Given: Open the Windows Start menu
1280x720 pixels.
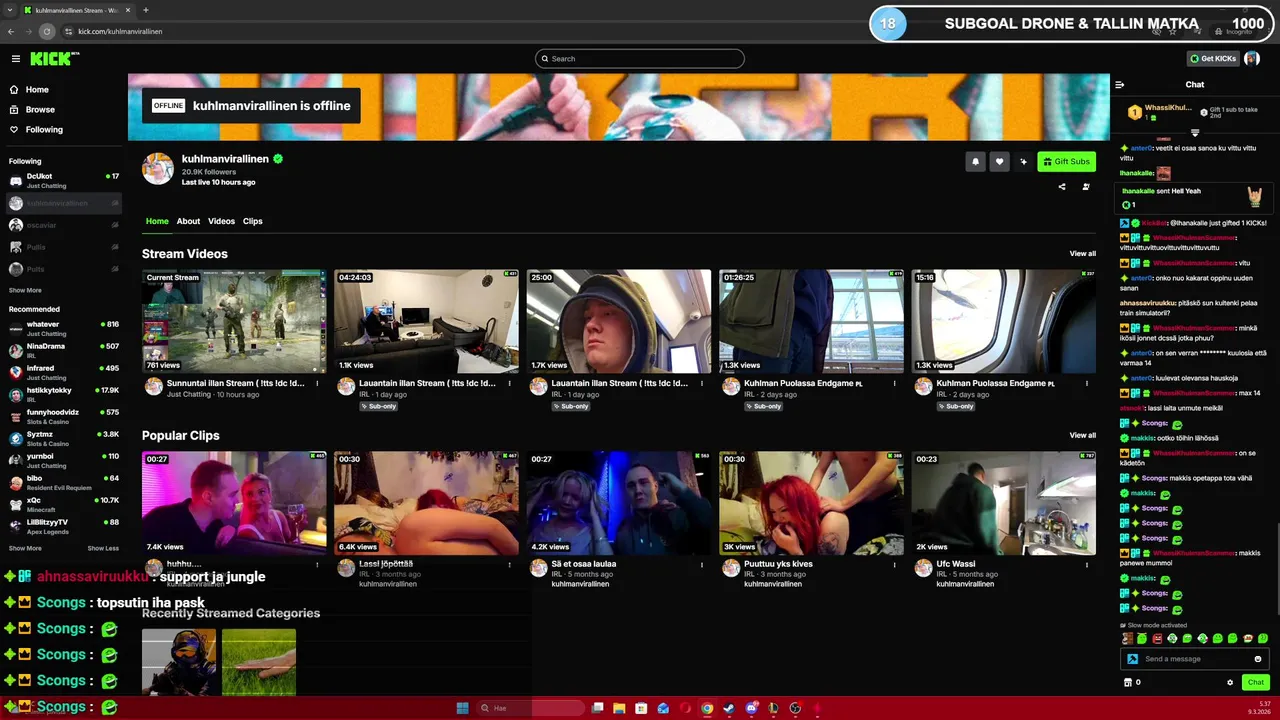Looking at the screenshot, I should point(462,708).
